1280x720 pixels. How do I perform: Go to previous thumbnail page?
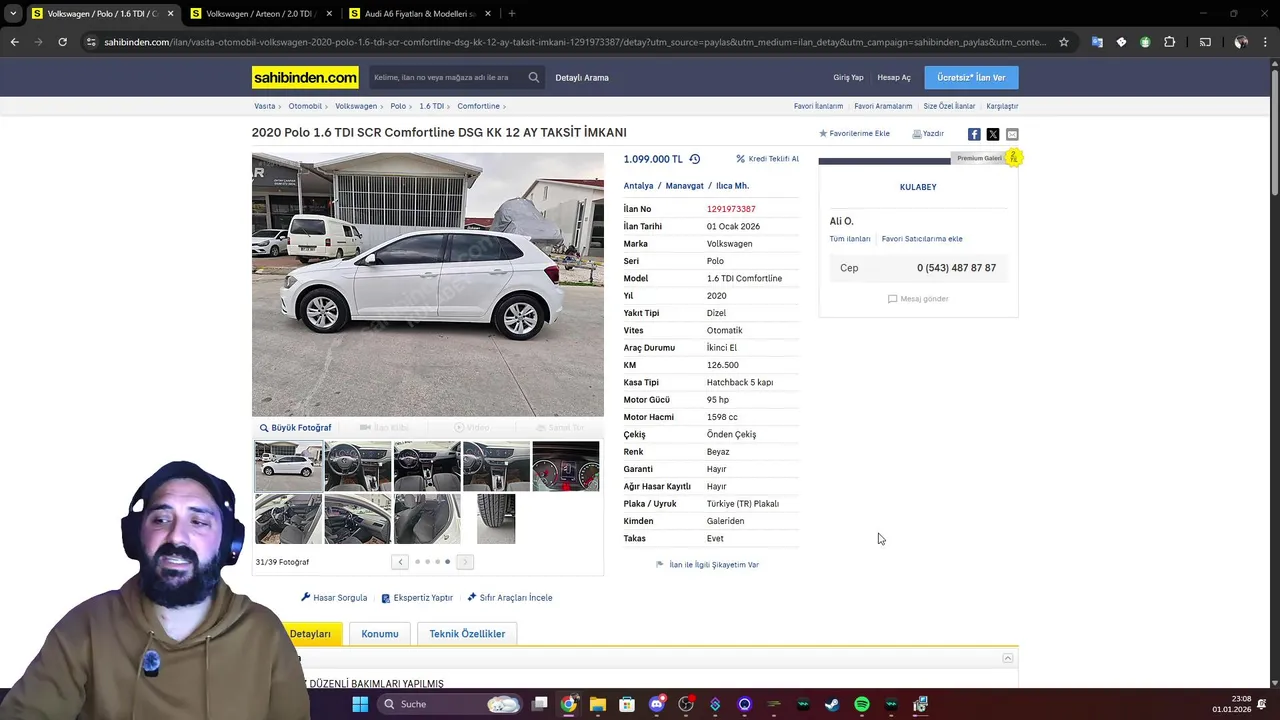point(400,562)
